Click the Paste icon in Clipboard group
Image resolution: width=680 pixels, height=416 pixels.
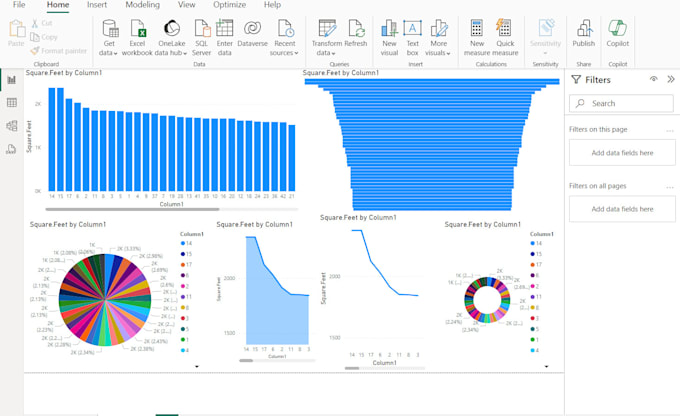coord(16,29)
